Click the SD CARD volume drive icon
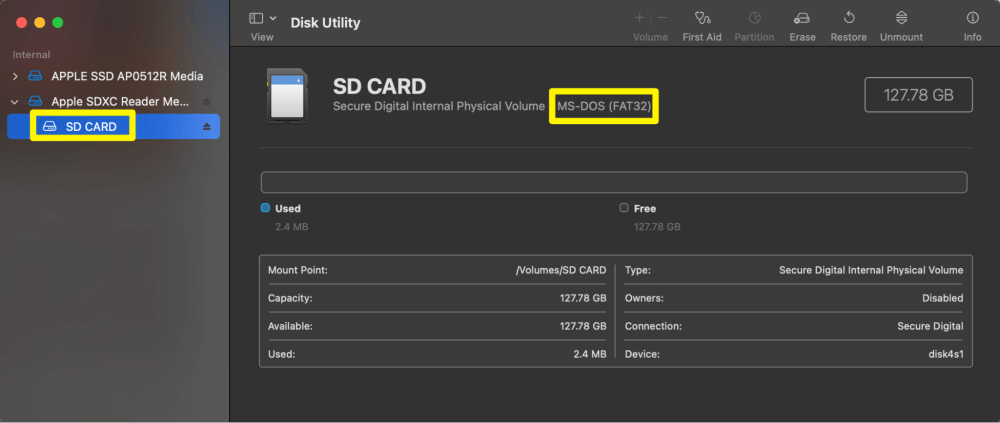 tap(49, 126)
